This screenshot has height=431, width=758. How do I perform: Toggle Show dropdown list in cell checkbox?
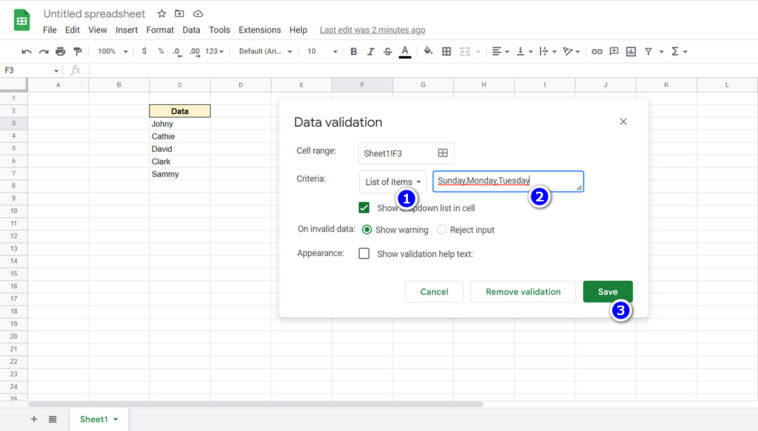pyautogui.click(x=365, y=208)
